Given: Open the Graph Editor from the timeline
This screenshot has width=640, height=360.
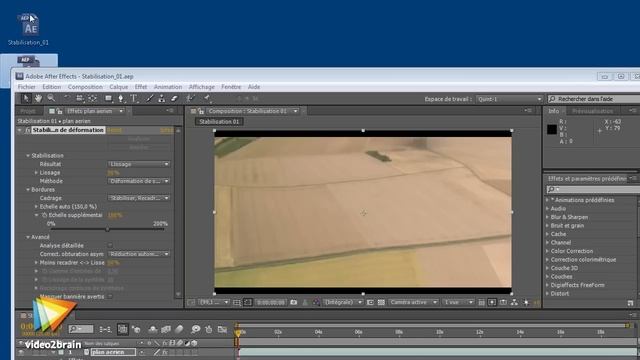Looking at the screenshot, I should tap(222, 329).
